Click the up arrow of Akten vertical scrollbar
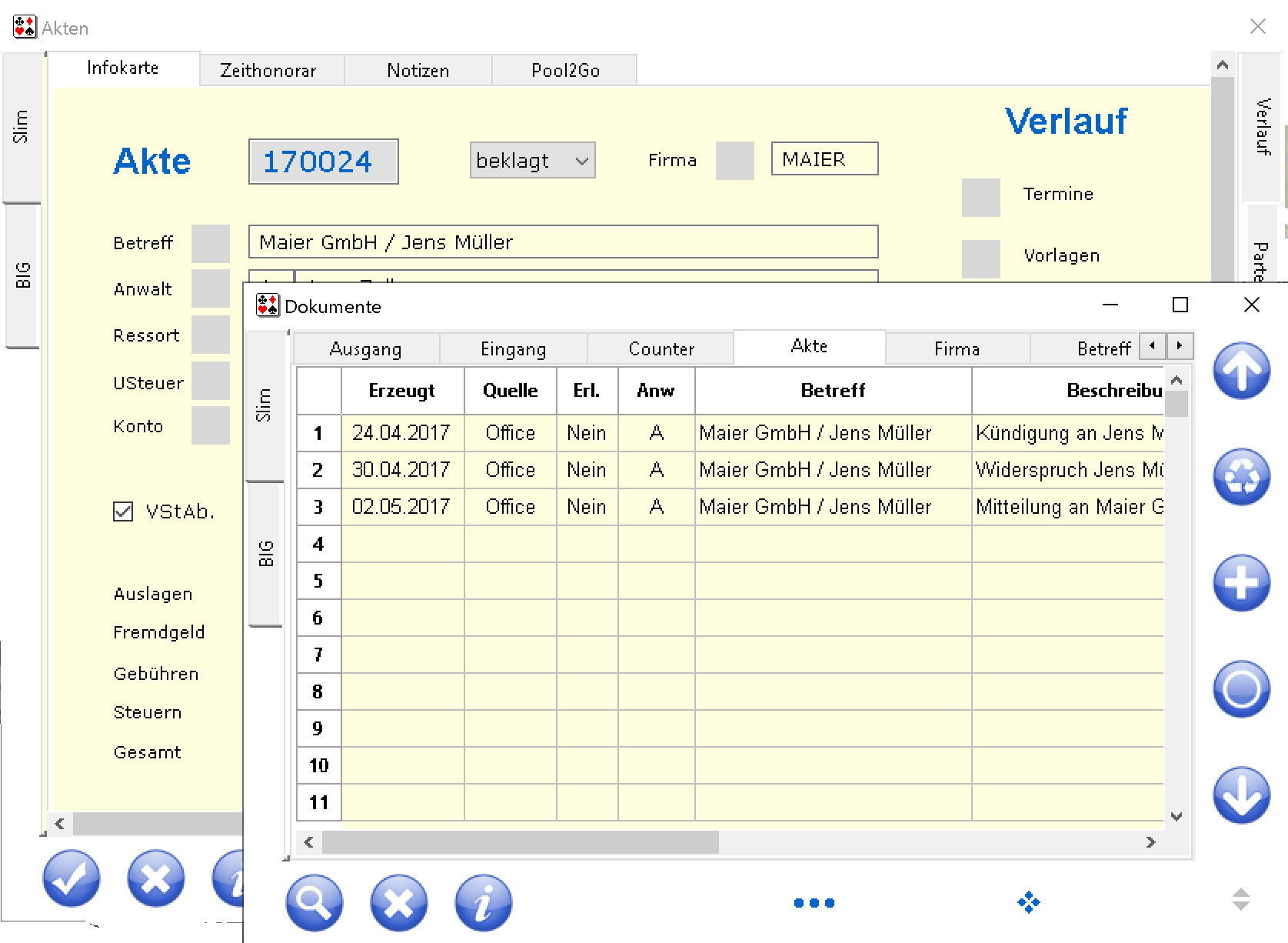 point(1222,65)
